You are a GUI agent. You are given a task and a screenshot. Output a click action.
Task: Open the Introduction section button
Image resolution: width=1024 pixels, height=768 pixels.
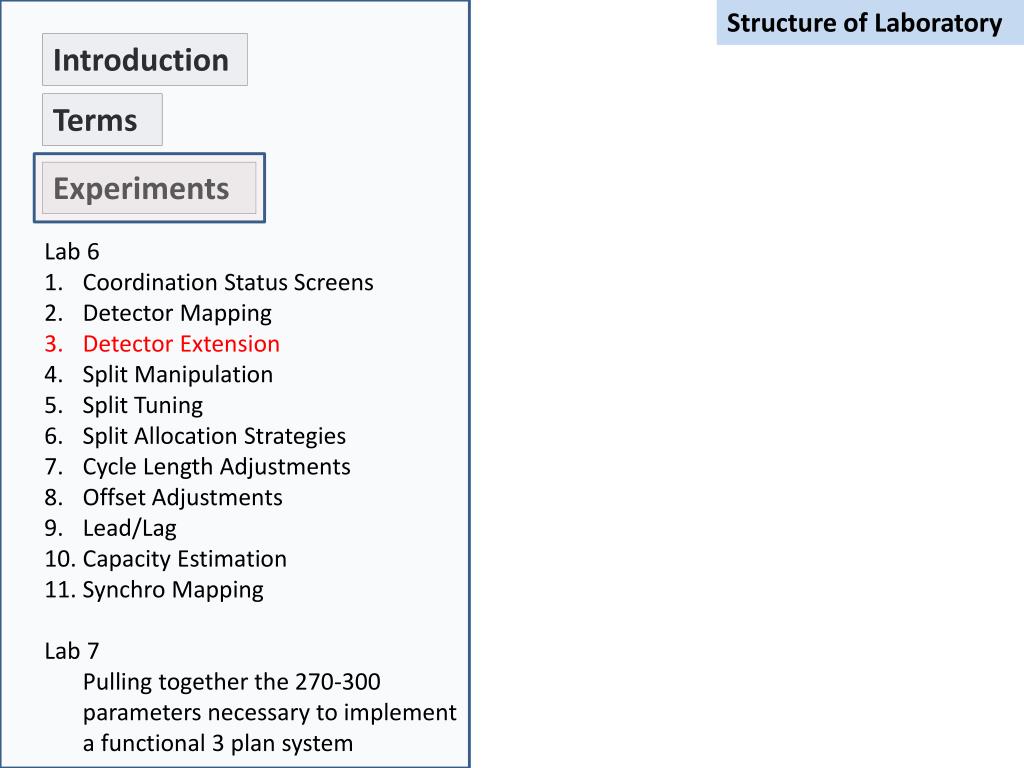coord(145,59)
